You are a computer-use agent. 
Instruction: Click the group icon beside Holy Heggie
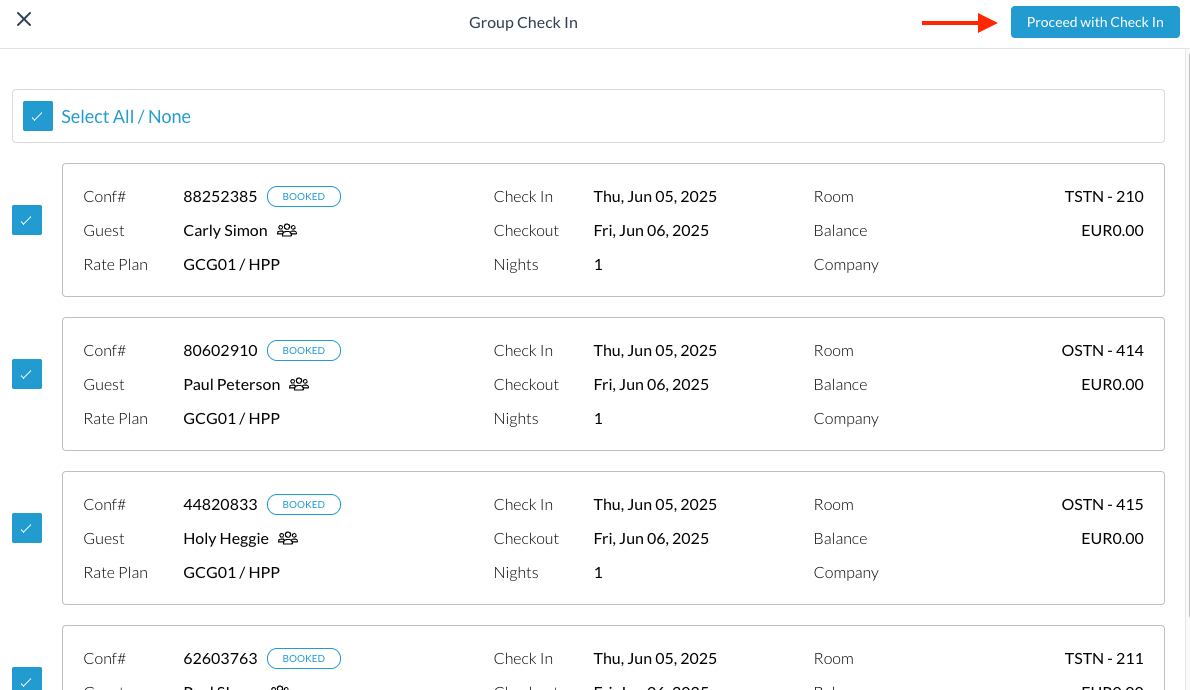coord(287,538)
